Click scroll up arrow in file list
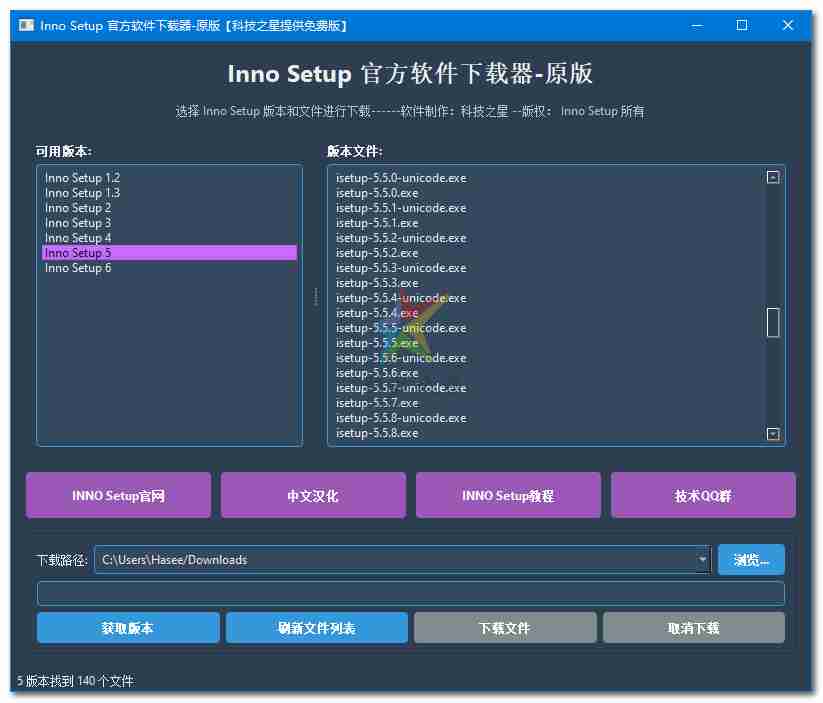The image size is (823, 703). click(x=772, y=178)
